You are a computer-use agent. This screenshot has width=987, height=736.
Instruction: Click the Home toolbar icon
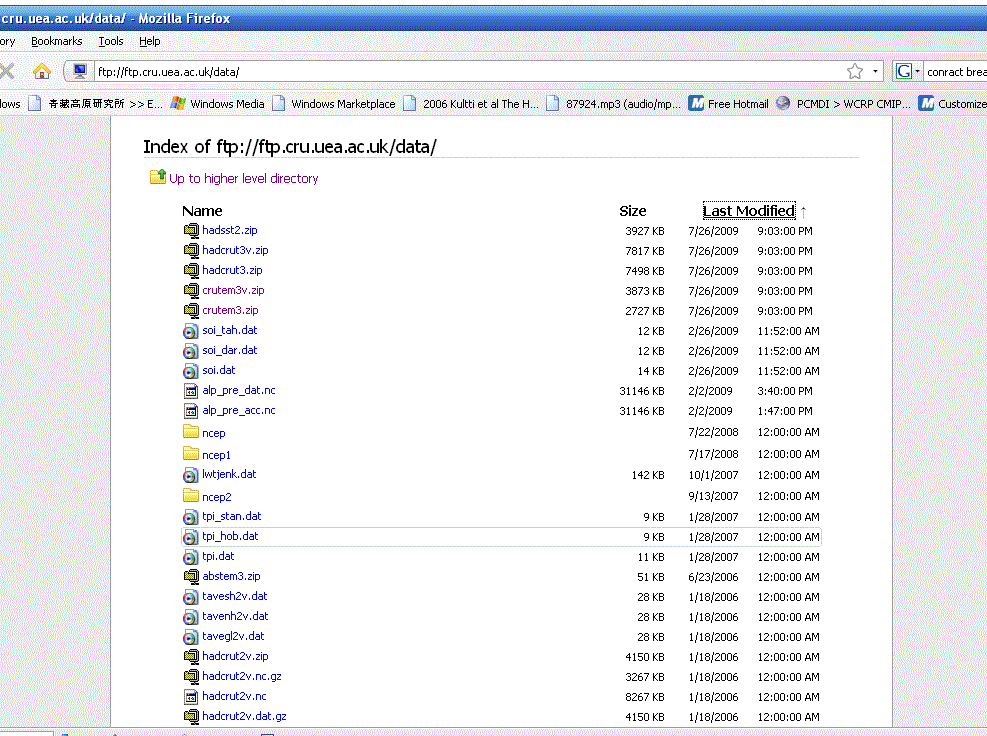click(41, 71)
